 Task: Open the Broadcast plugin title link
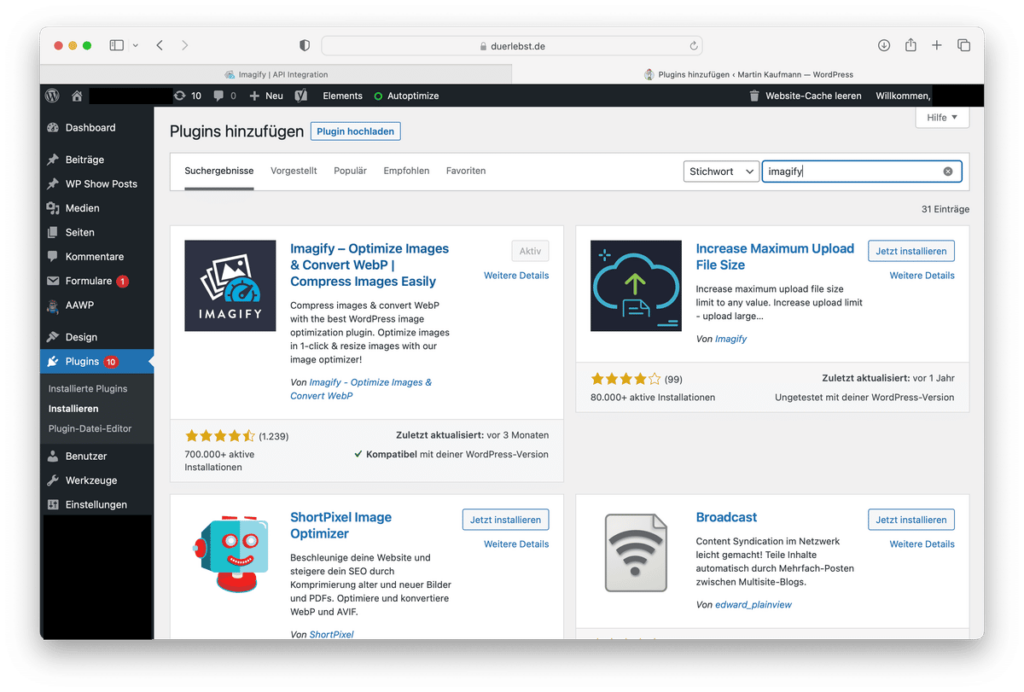(x=726, y=517)
